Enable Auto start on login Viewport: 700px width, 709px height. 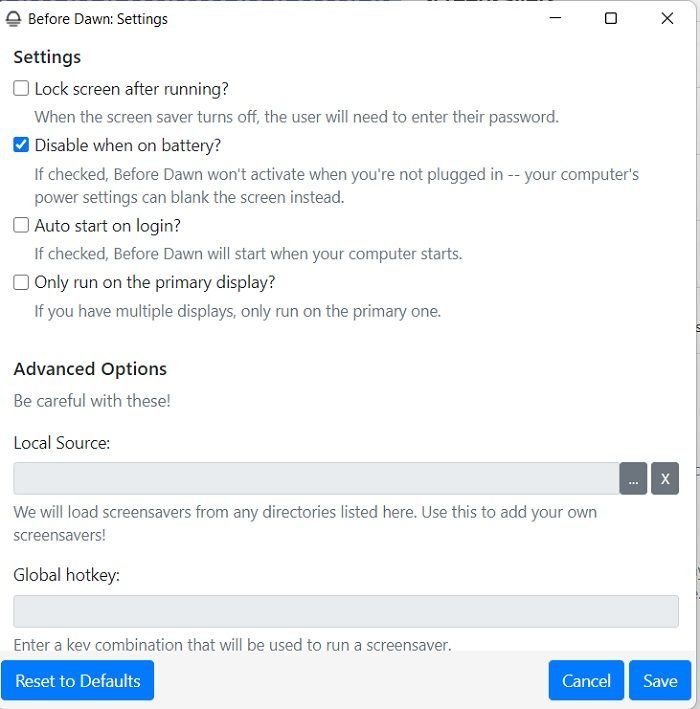(x=21, y=226)
